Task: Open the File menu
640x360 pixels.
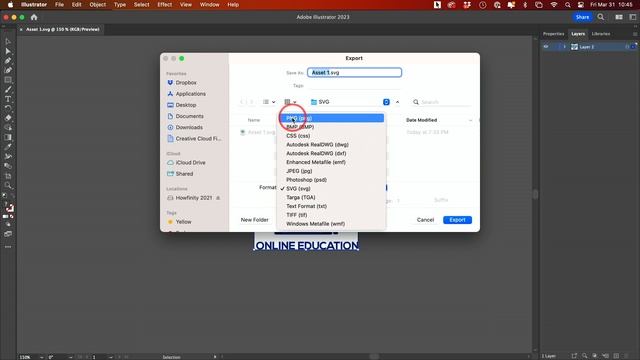Action: [x=59, y=5]
